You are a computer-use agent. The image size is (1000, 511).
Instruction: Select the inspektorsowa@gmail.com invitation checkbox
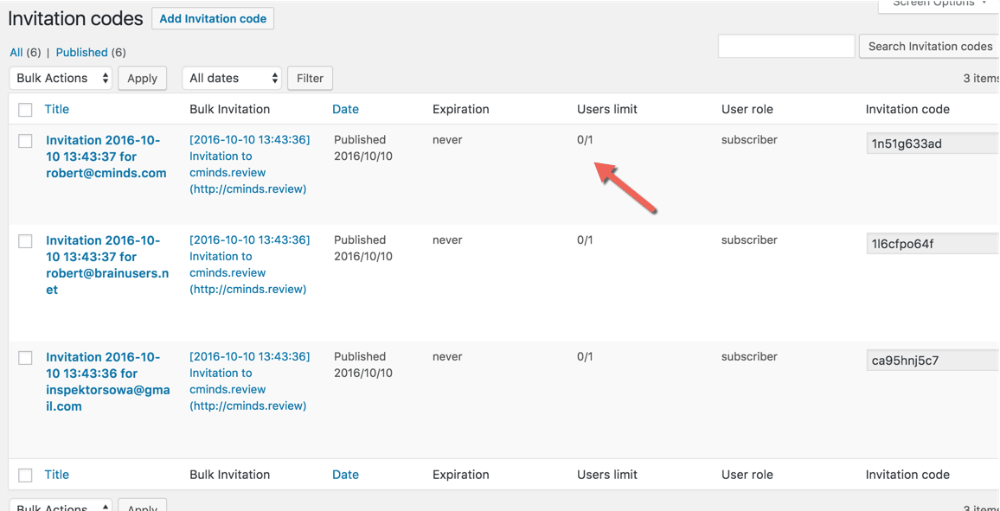pos(25,358)
